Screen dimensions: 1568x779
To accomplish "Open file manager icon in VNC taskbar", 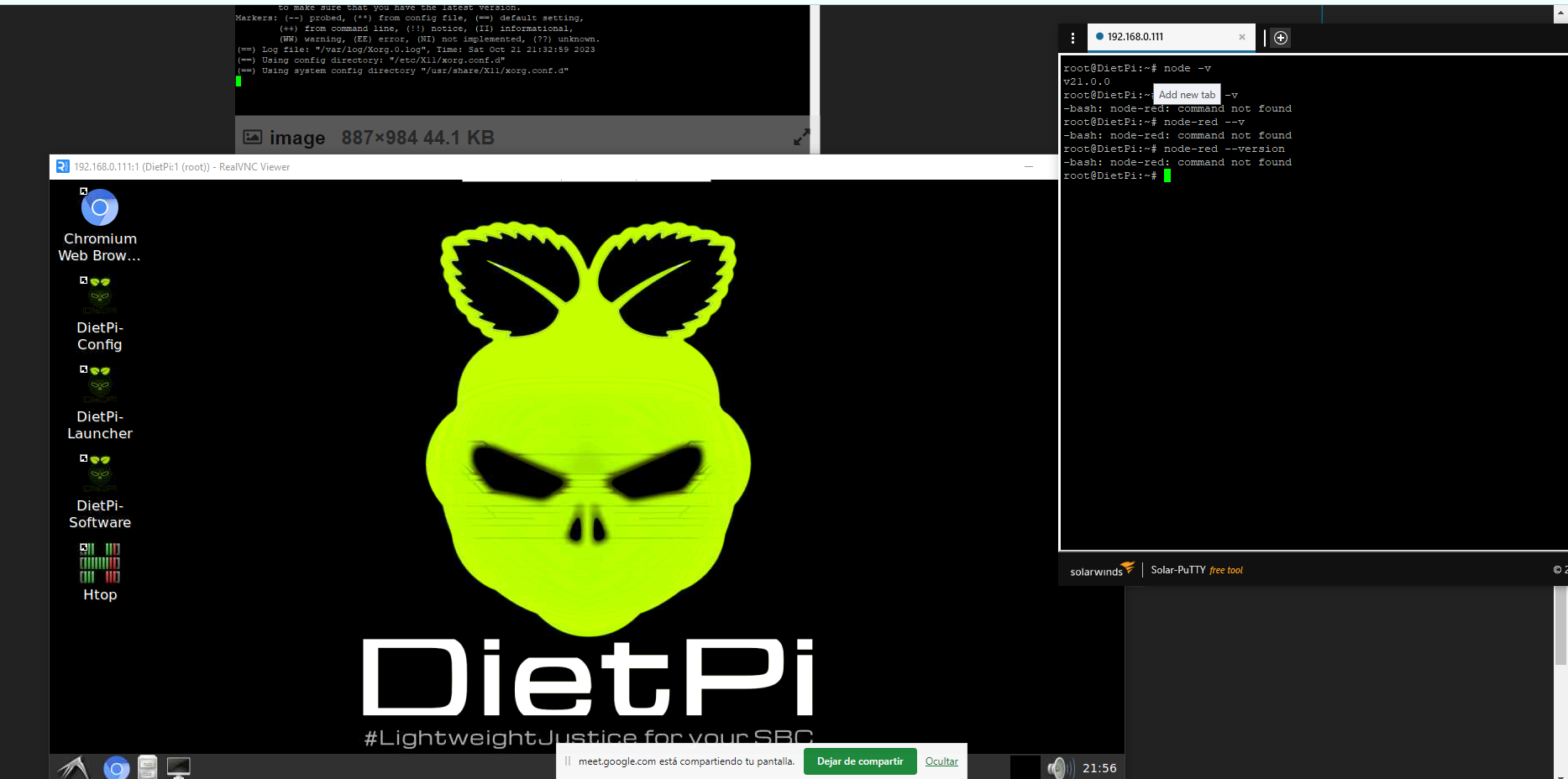I will (x=148, y=767).
